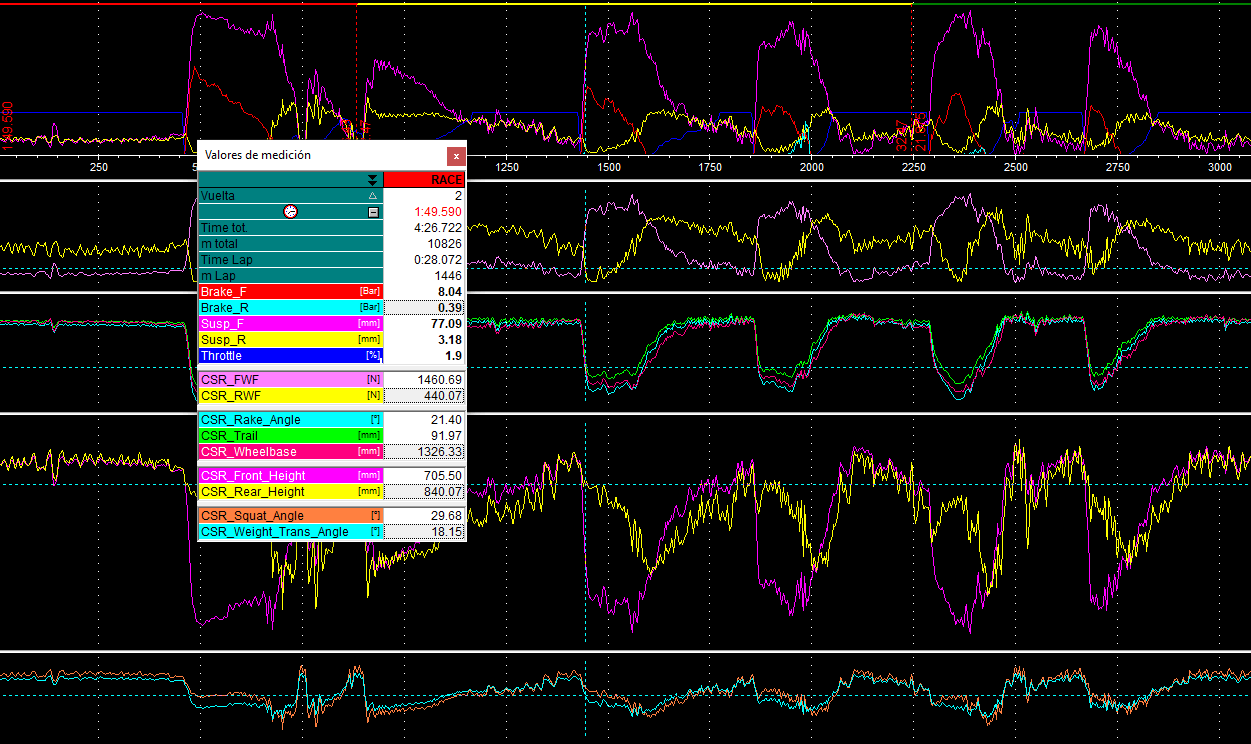Click the clock icon in the measurement panel

coord(290,212)
